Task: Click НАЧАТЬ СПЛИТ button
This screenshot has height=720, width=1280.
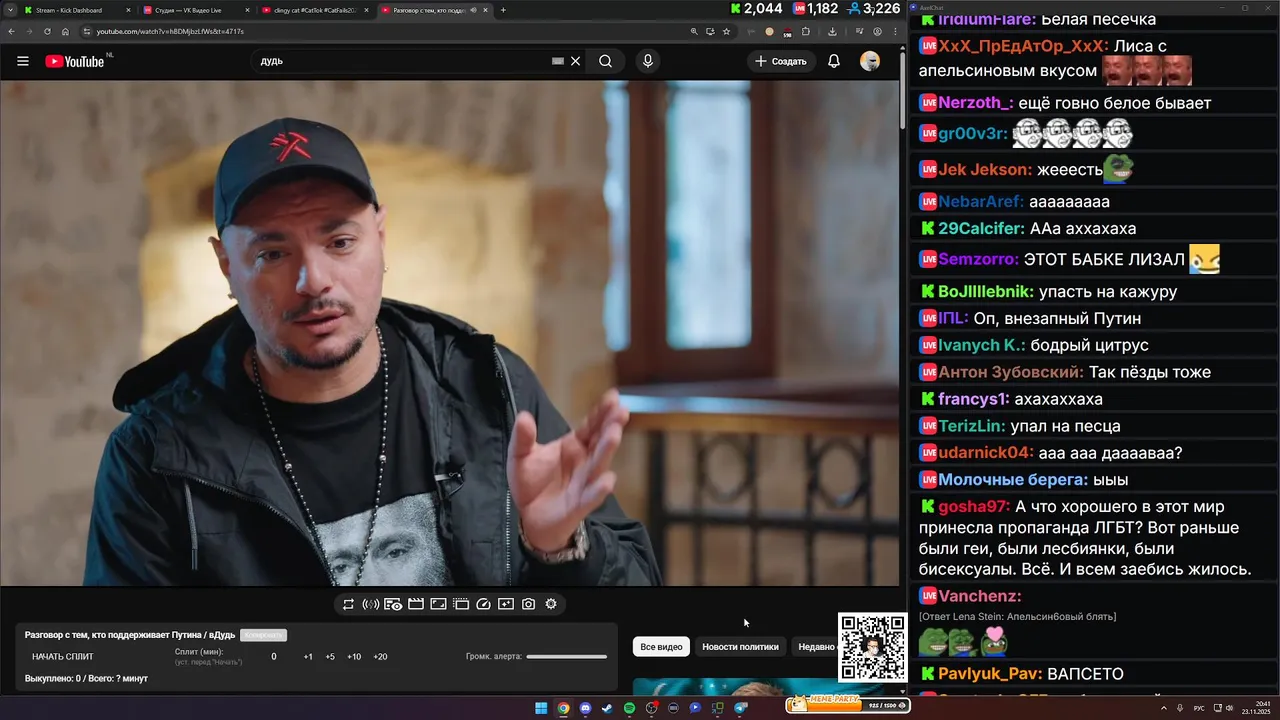Action: tap(63, 657)
